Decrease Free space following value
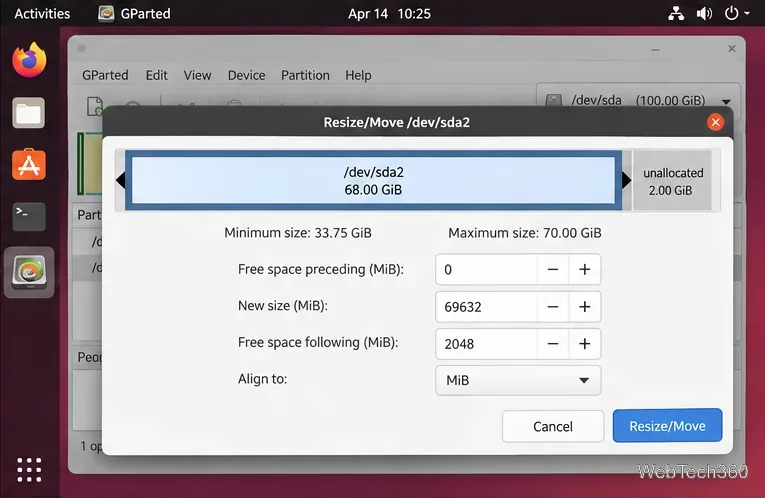765x498 pixels. click(553, 344)
